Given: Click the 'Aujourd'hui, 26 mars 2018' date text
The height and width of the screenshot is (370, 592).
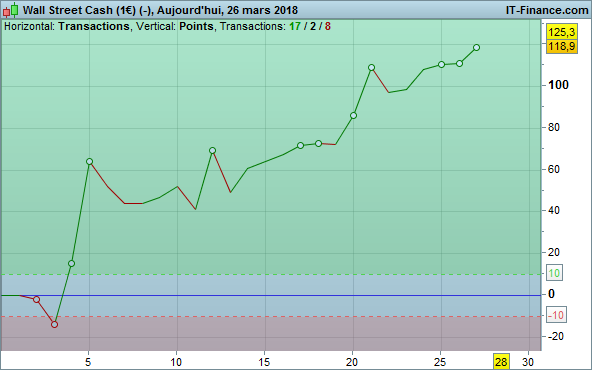Looking at the screenshot, I should (227, 10).
